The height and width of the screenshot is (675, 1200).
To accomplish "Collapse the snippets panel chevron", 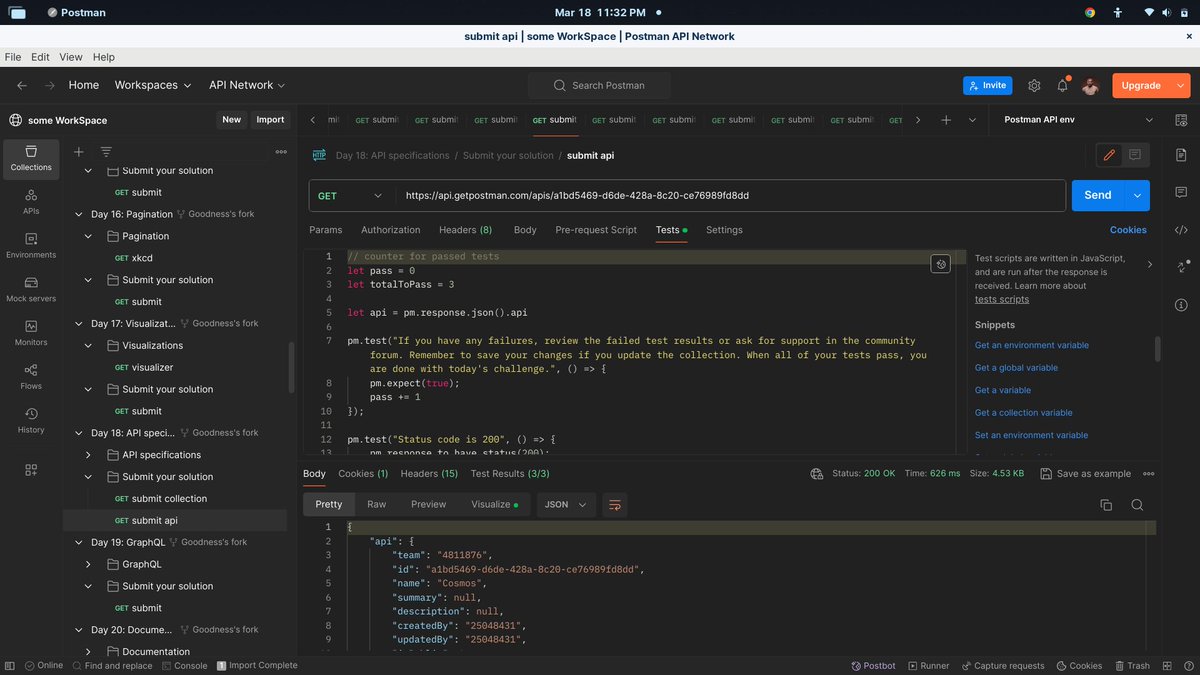I will coord(1149,264).
